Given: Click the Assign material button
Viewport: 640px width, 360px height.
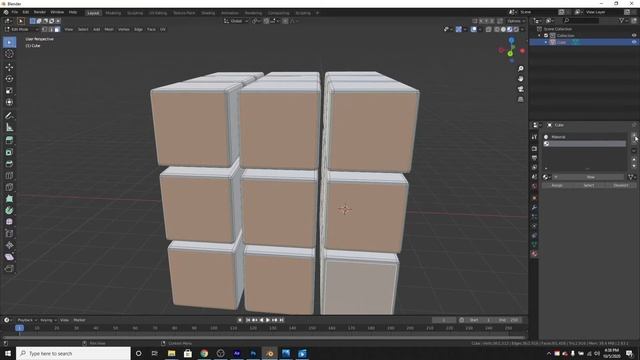Looking at the screenshot, I should [557, 185].
